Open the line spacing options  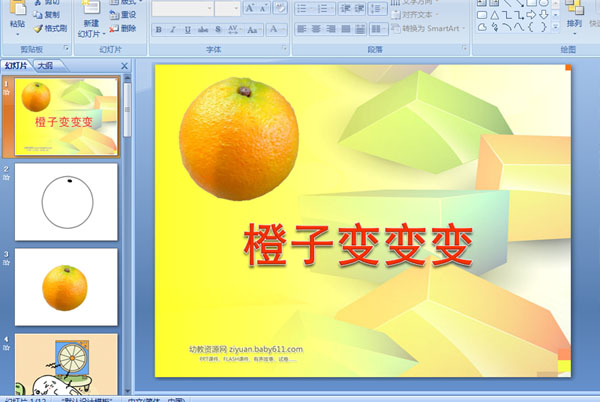377,8
